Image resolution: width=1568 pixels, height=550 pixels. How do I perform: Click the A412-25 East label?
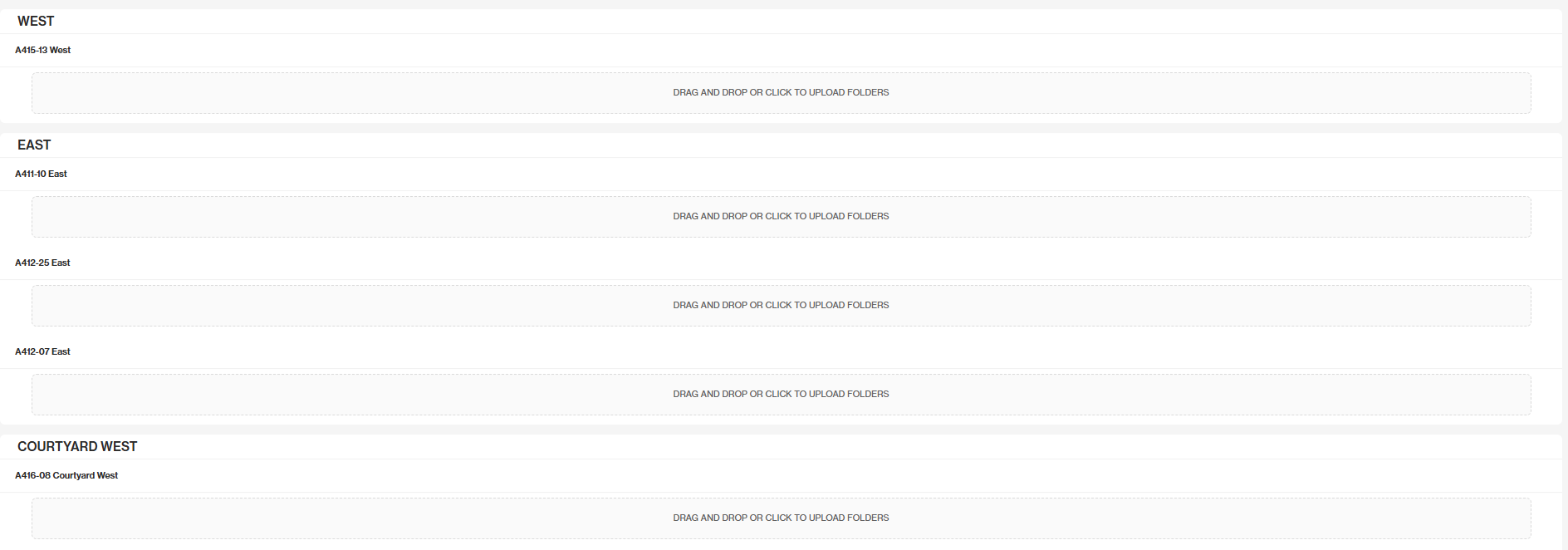42,263
